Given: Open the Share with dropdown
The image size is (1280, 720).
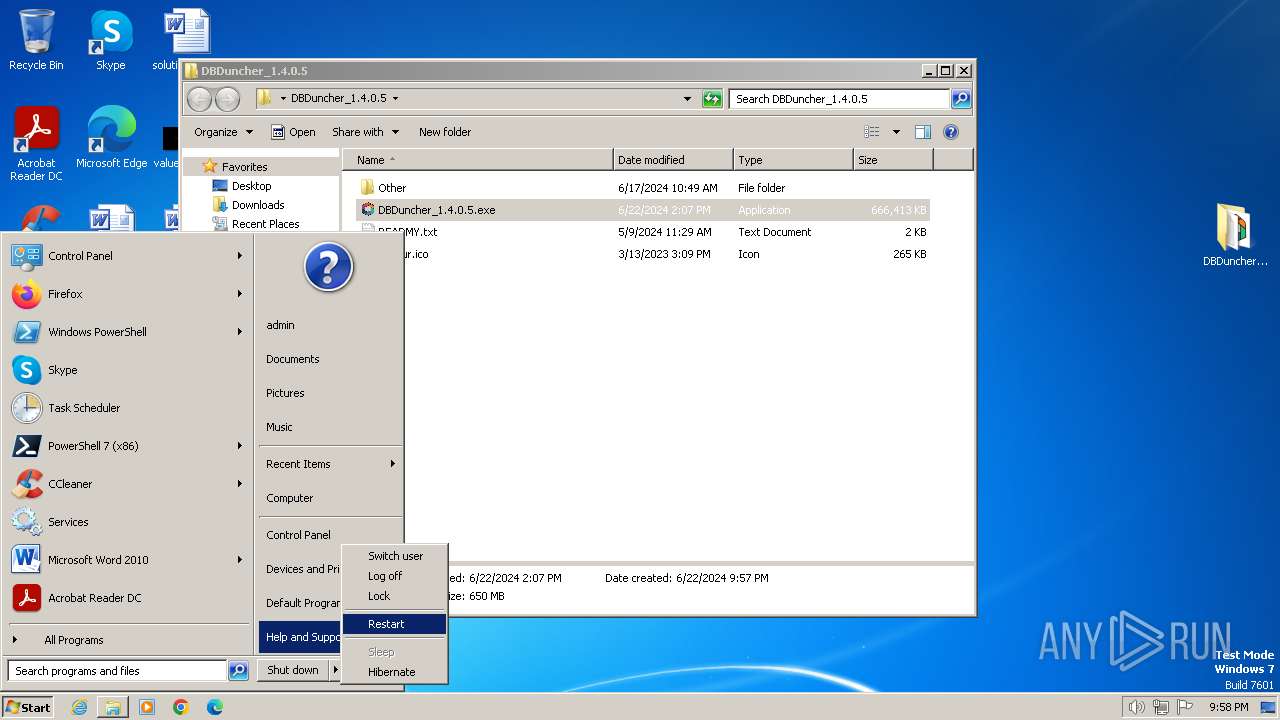Looking at the screenshot, I should click(365, 132).
